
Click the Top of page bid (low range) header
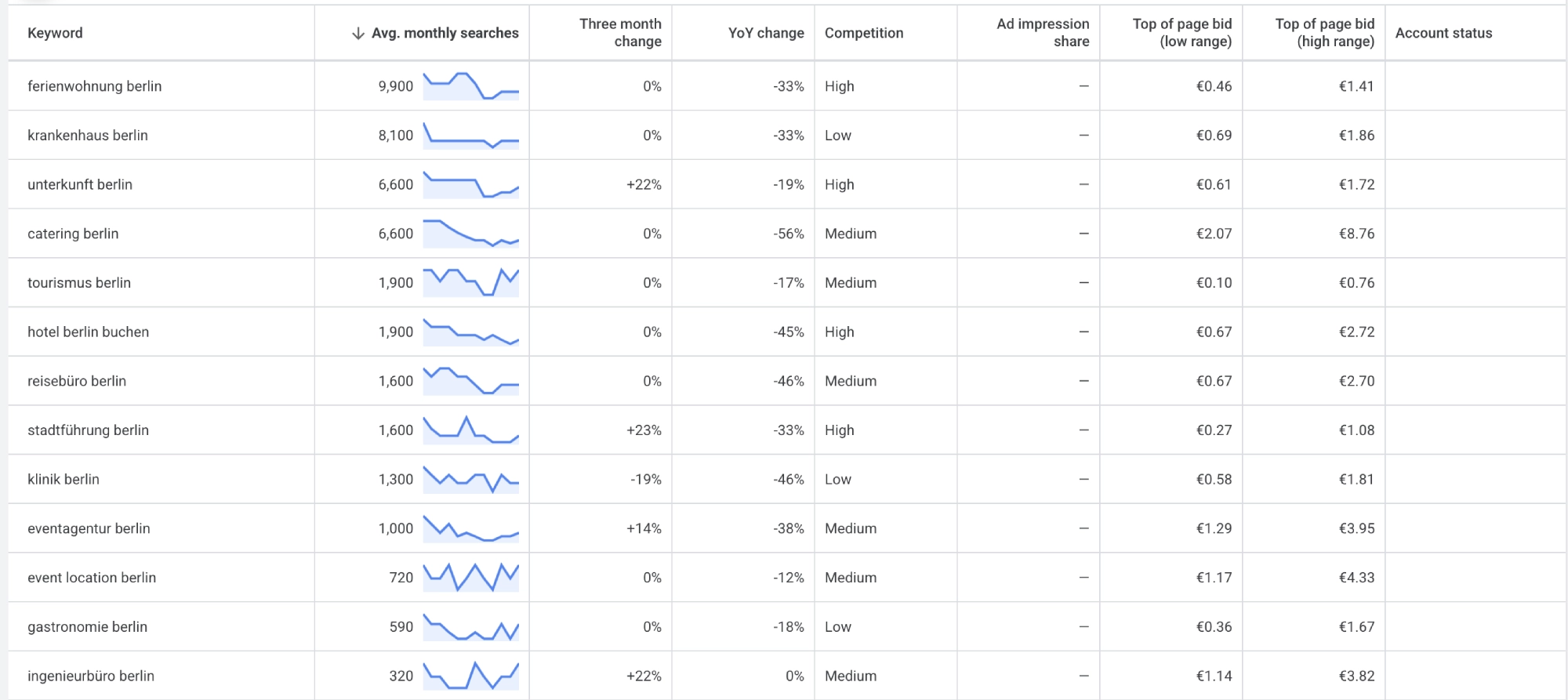tap(1182, 33)
